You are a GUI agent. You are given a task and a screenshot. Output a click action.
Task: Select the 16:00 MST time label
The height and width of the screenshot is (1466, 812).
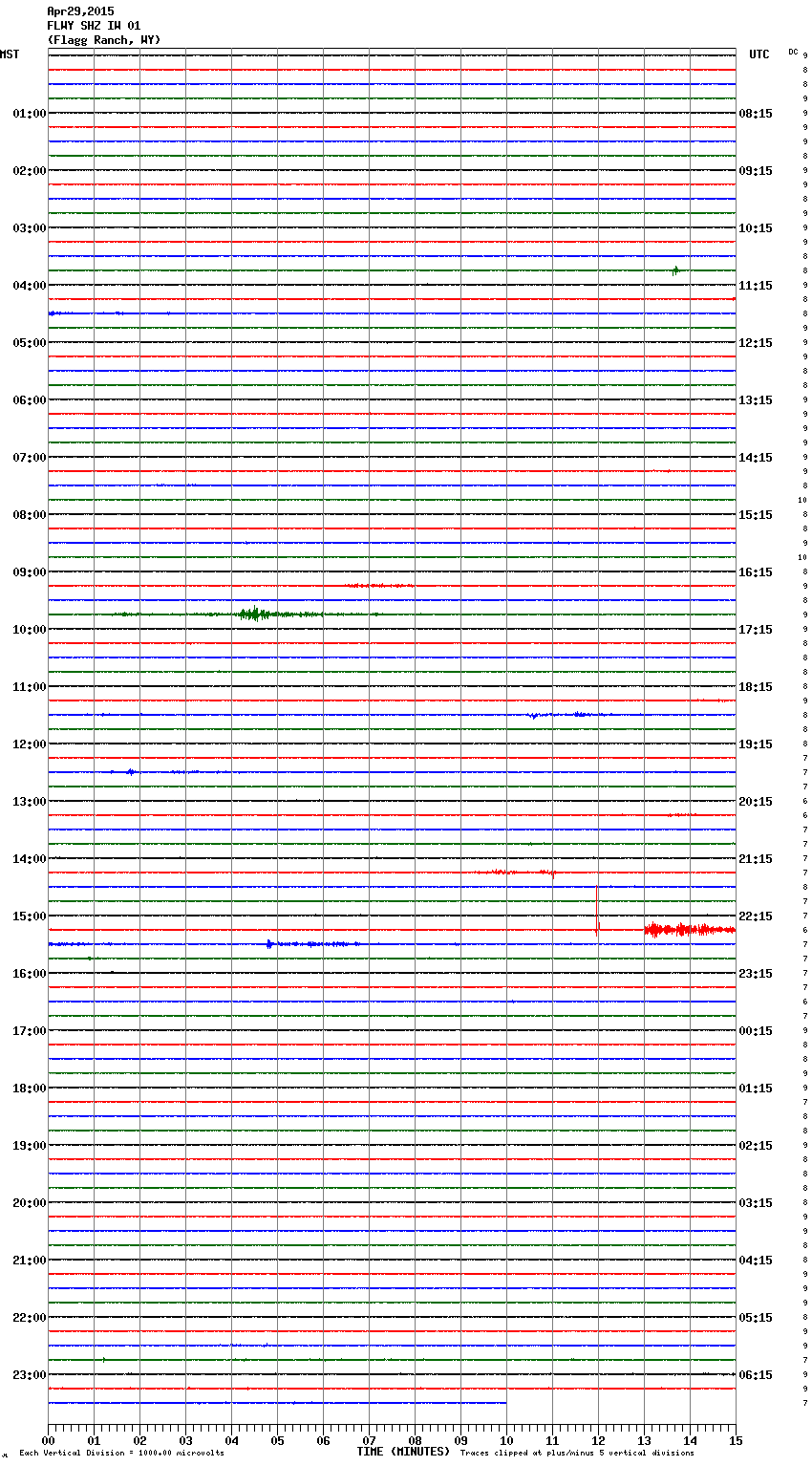[30, 974]
